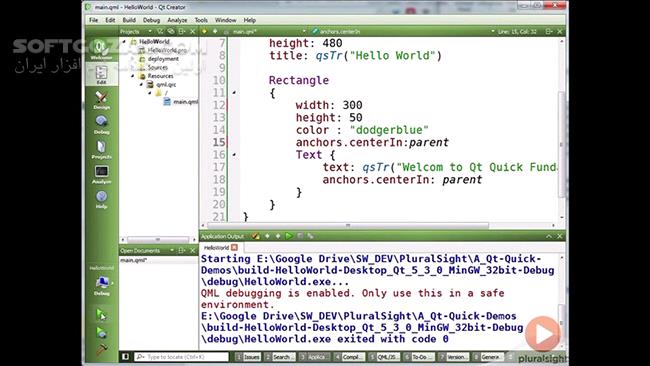Viewport: 650px width, 366px height.
Task: Filter the Projects tree
Action: pyautogui.click(x=160, y=32)
